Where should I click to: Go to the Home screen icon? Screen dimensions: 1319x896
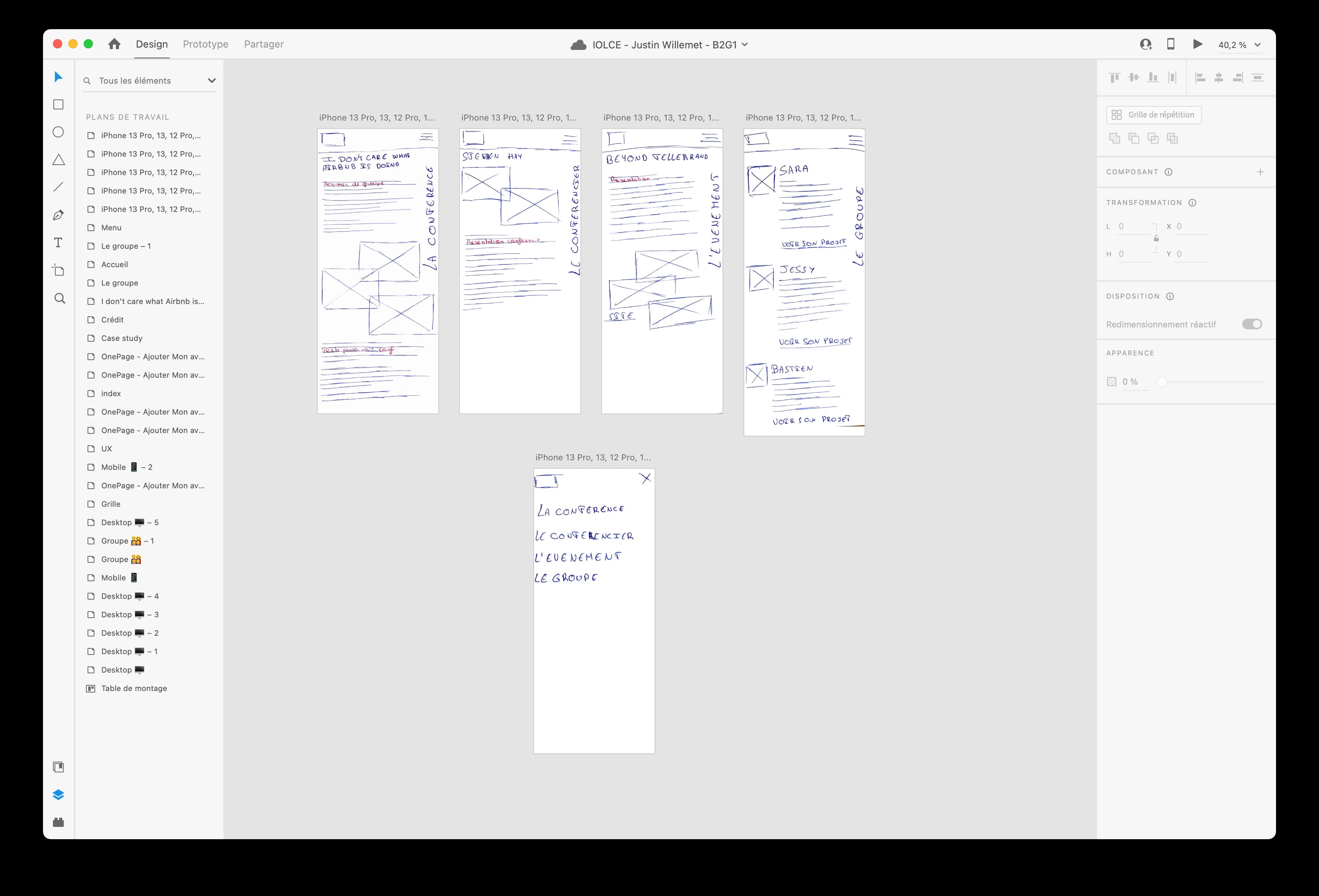pyautogui.click(x=114, y=44)
